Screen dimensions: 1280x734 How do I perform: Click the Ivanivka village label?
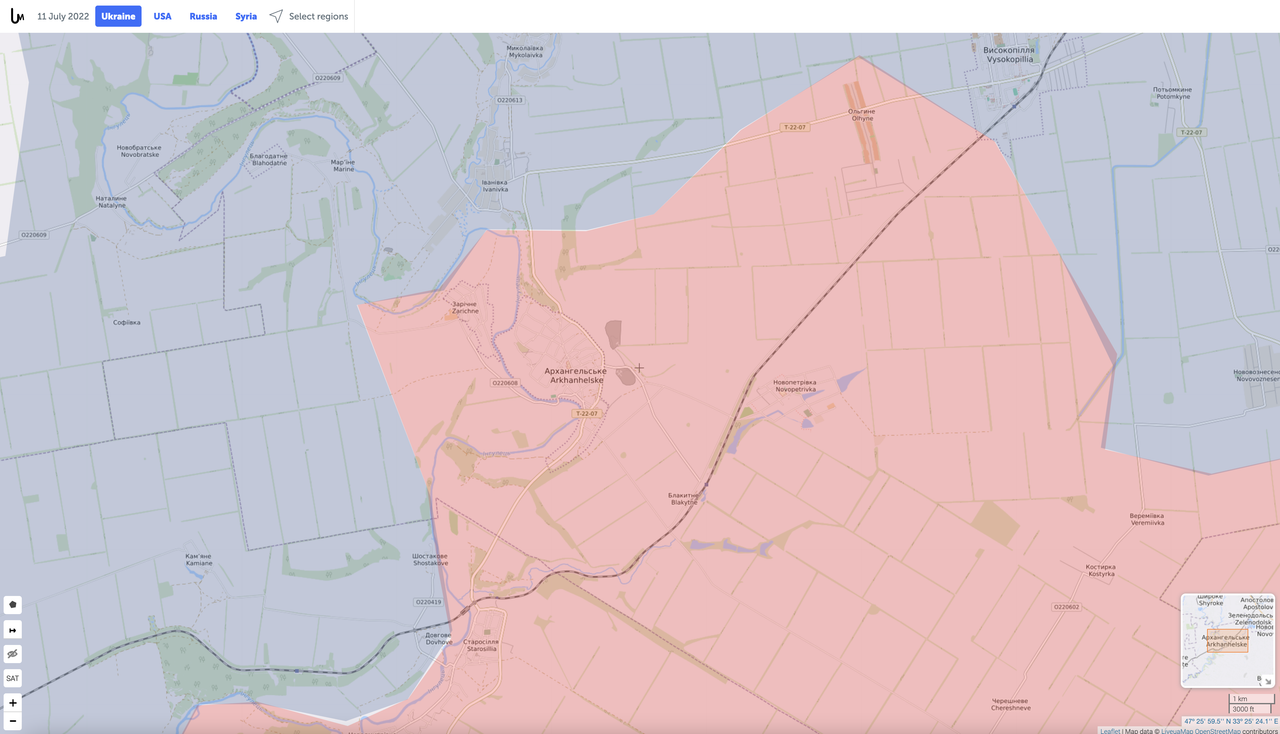[494, 185]
